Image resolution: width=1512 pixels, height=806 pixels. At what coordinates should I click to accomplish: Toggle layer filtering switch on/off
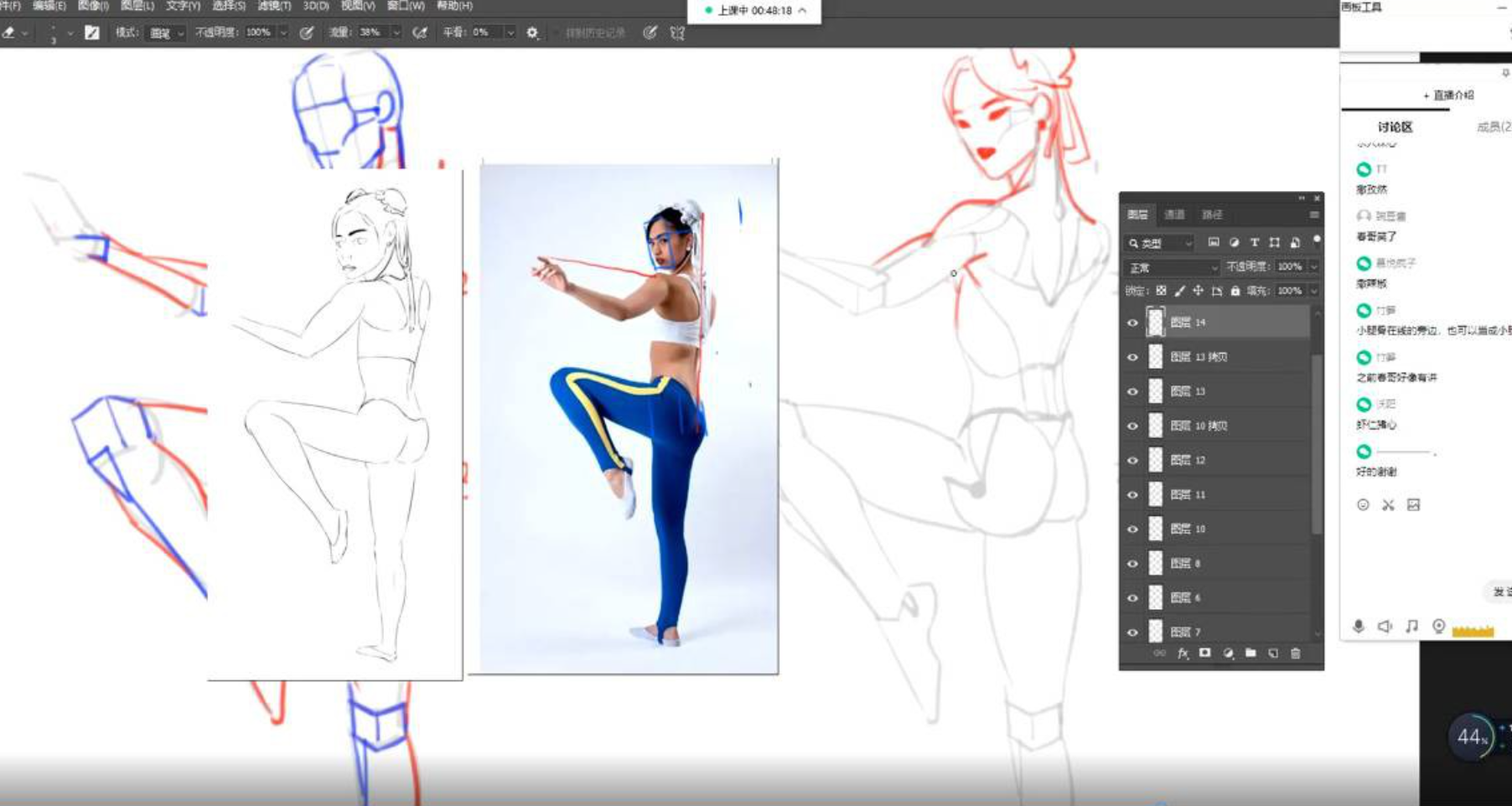click(x=1317, y=240)
